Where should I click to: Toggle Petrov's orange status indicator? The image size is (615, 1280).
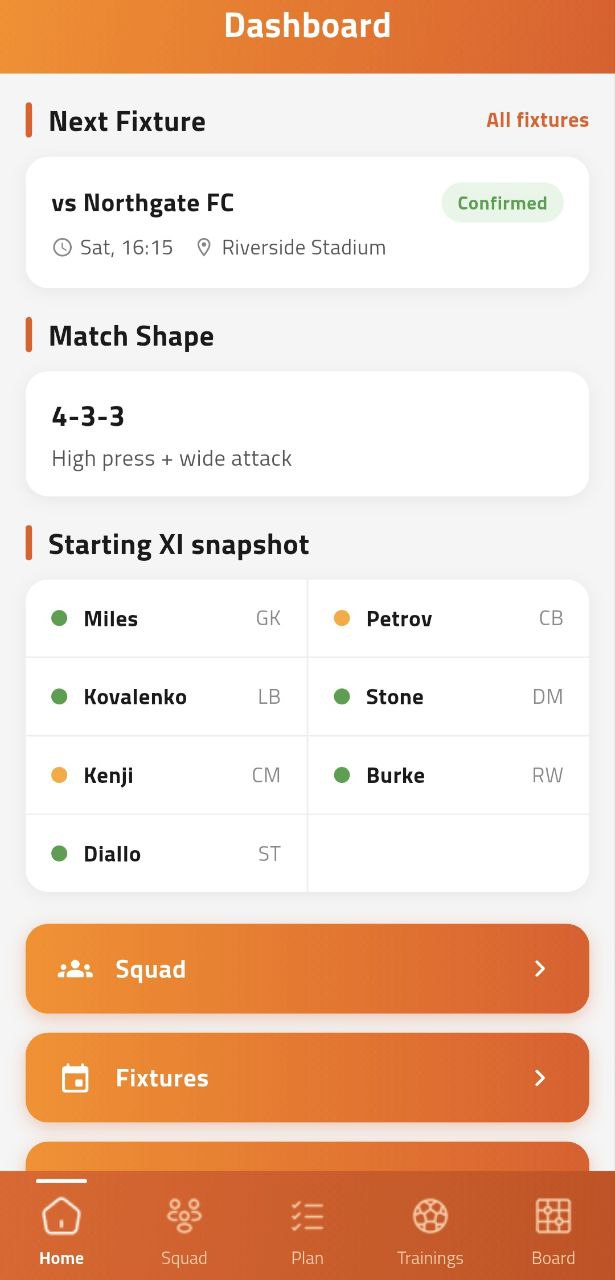(341, 618)
